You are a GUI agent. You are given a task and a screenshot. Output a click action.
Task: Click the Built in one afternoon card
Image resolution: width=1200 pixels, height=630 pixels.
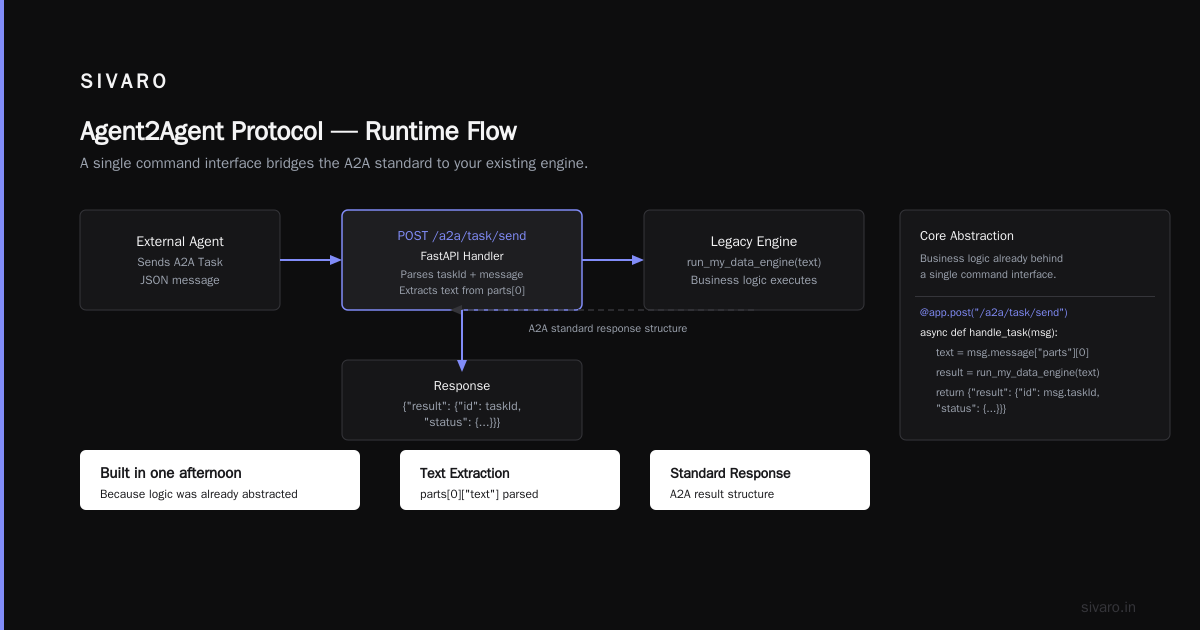pos(220,480)
